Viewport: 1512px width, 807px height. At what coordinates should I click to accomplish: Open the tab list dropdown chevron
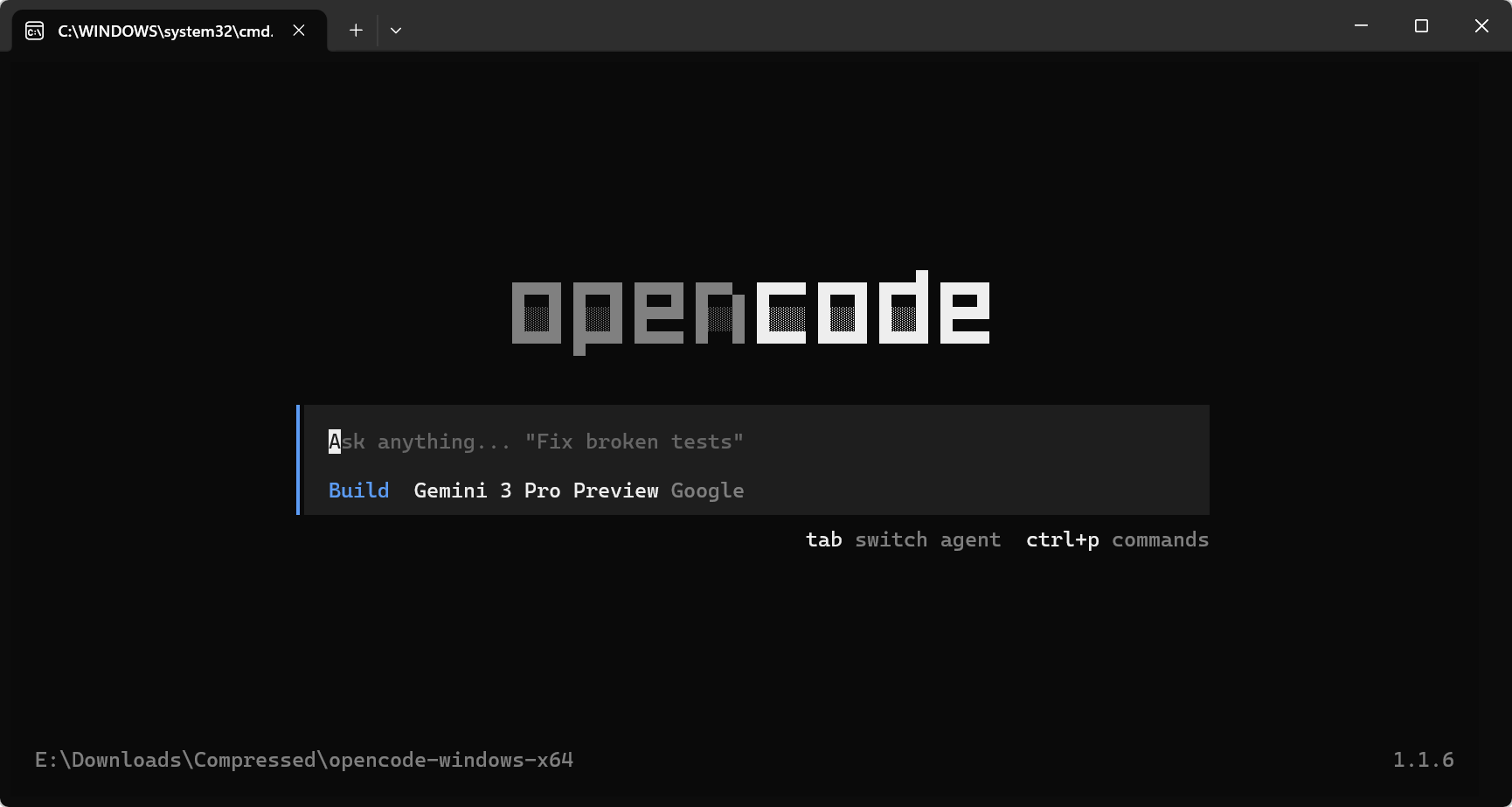[396, 30]
